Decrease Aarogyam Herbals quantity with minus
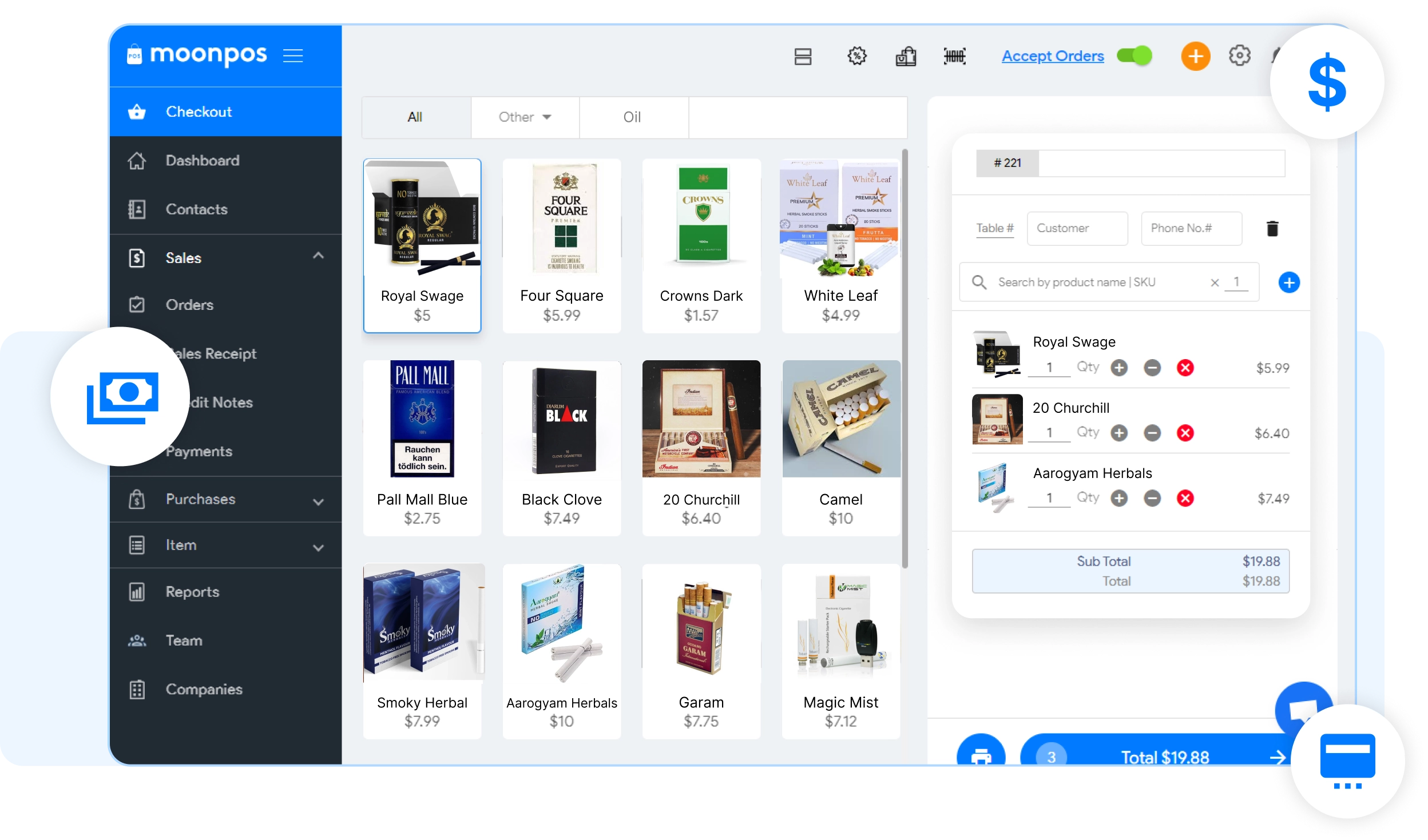 tap(1152, 498)
